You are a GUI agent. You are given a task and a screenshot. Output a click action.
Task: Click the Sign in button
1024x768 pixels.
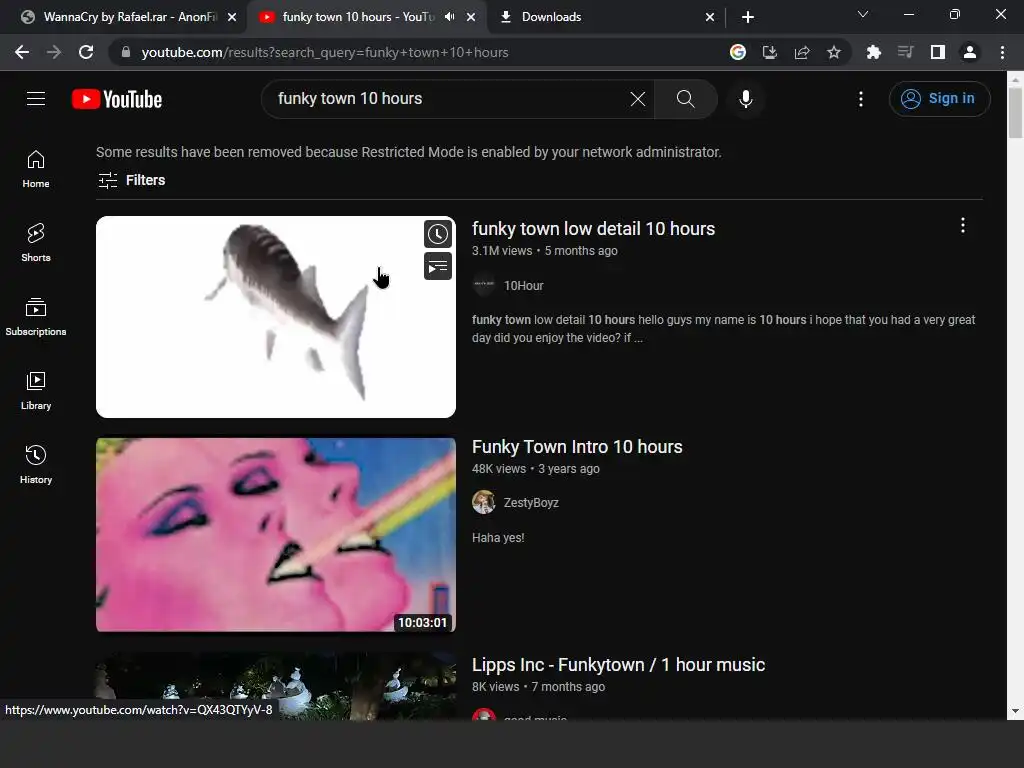point(939,99)
